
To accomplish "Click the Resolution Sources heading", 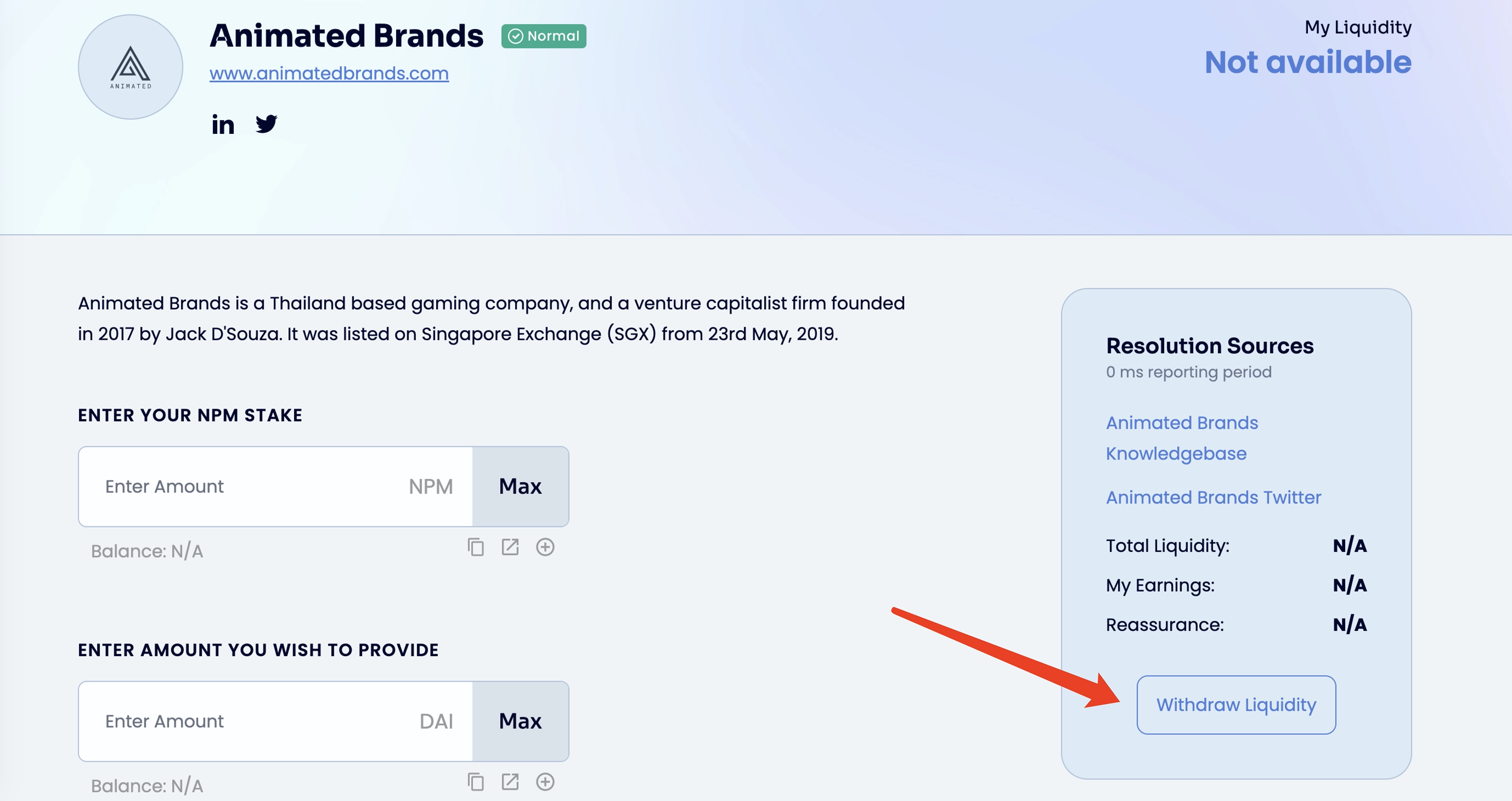I will (x=1209, y=346).
